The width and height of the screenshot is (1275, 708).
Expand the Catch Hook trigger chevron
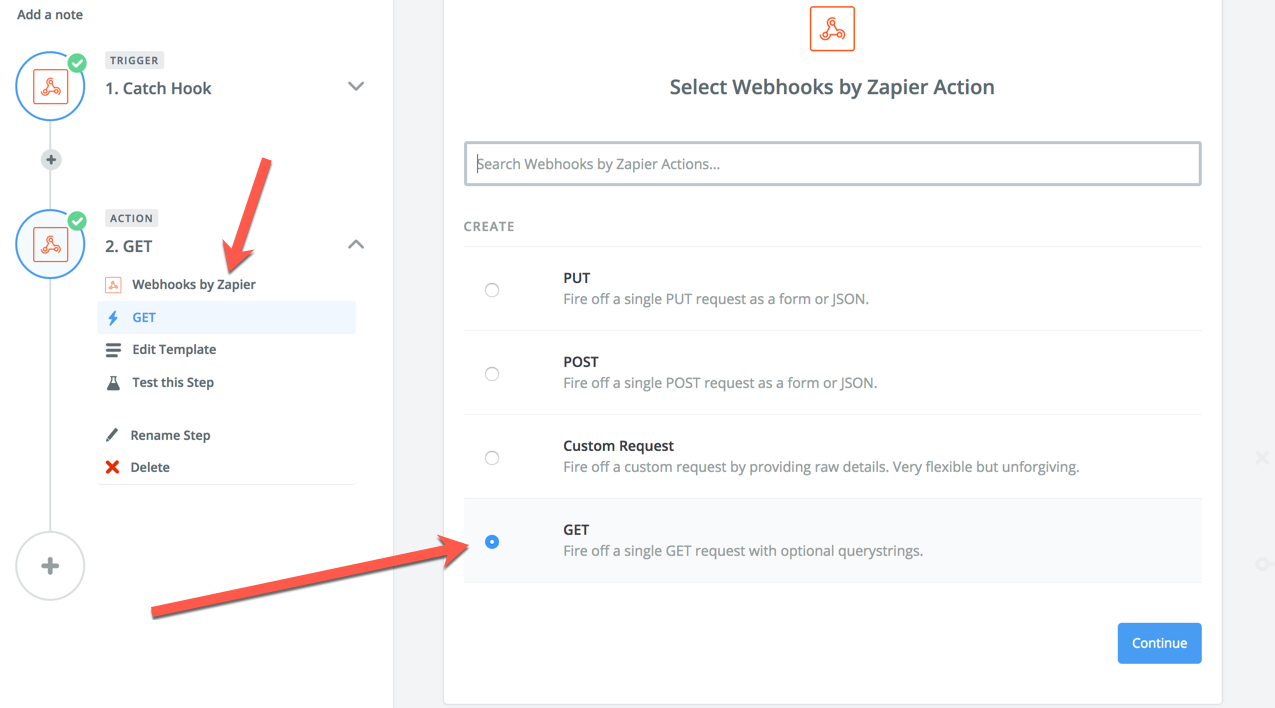[x=355, y=87]
